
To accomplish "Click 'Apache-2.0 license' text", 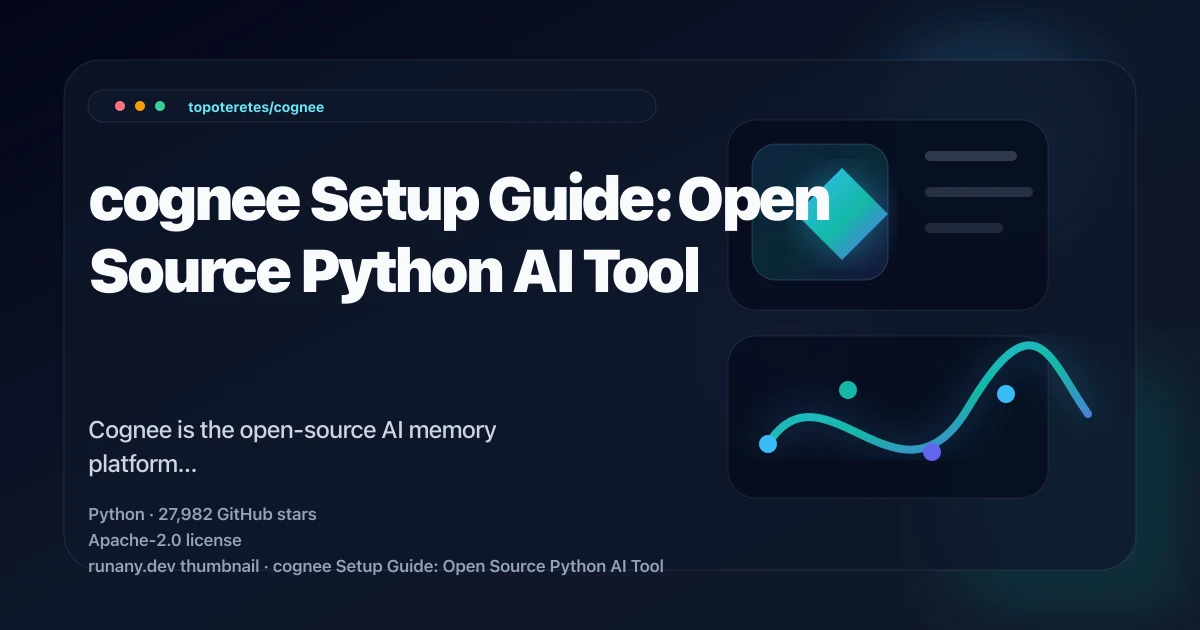I will click(165, 540).
